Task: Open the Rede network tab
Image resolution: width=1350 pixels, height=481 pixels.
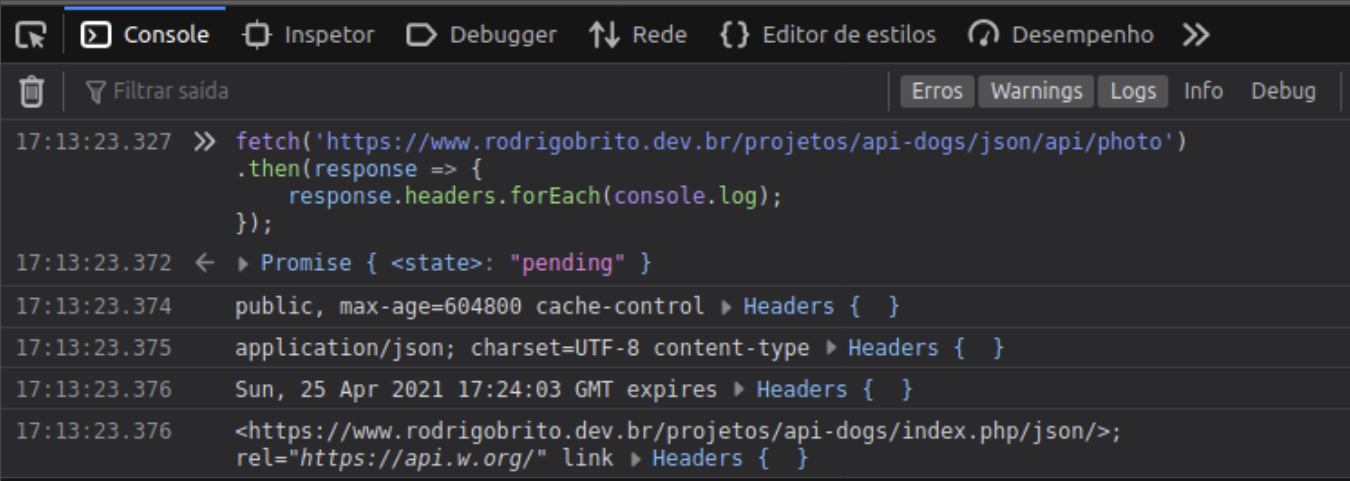Action: click(x=638, y=35)
